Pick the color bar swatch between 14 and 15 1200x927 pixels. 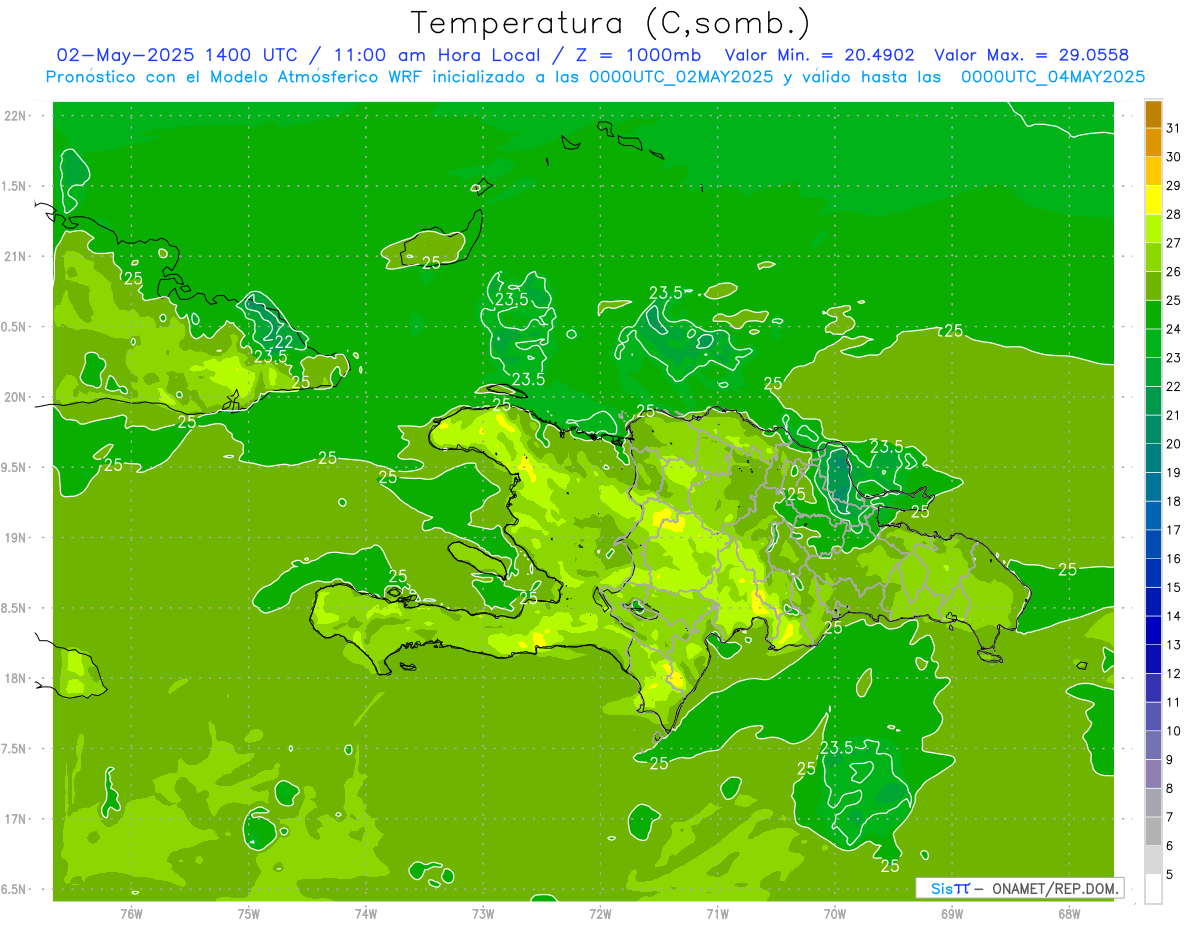(x=1154, y=601)
